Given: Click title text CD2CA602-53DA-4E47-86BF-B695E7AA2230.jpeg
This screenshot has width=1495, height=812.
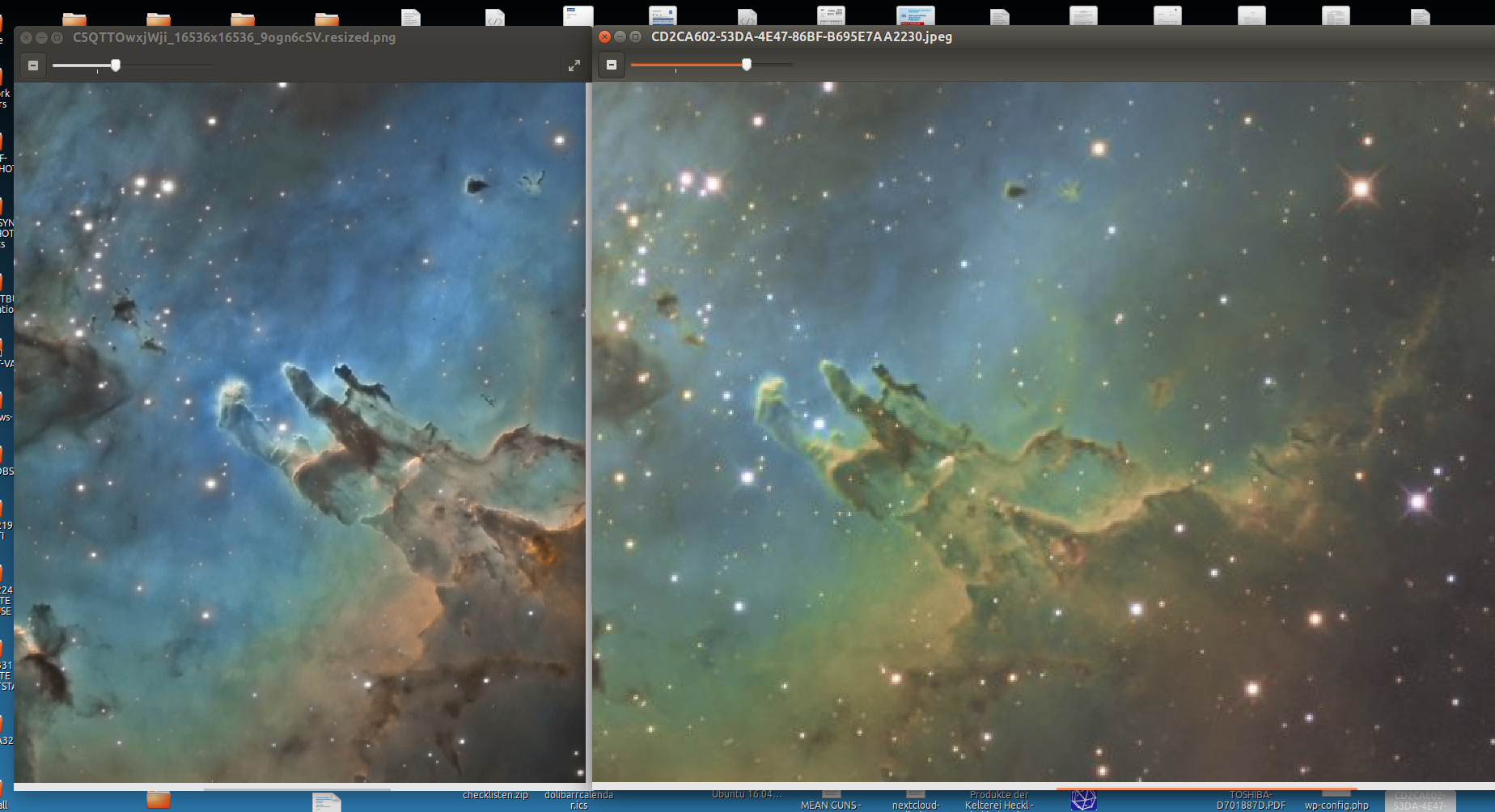Looking at the screenshot, I should click(802, 36).
